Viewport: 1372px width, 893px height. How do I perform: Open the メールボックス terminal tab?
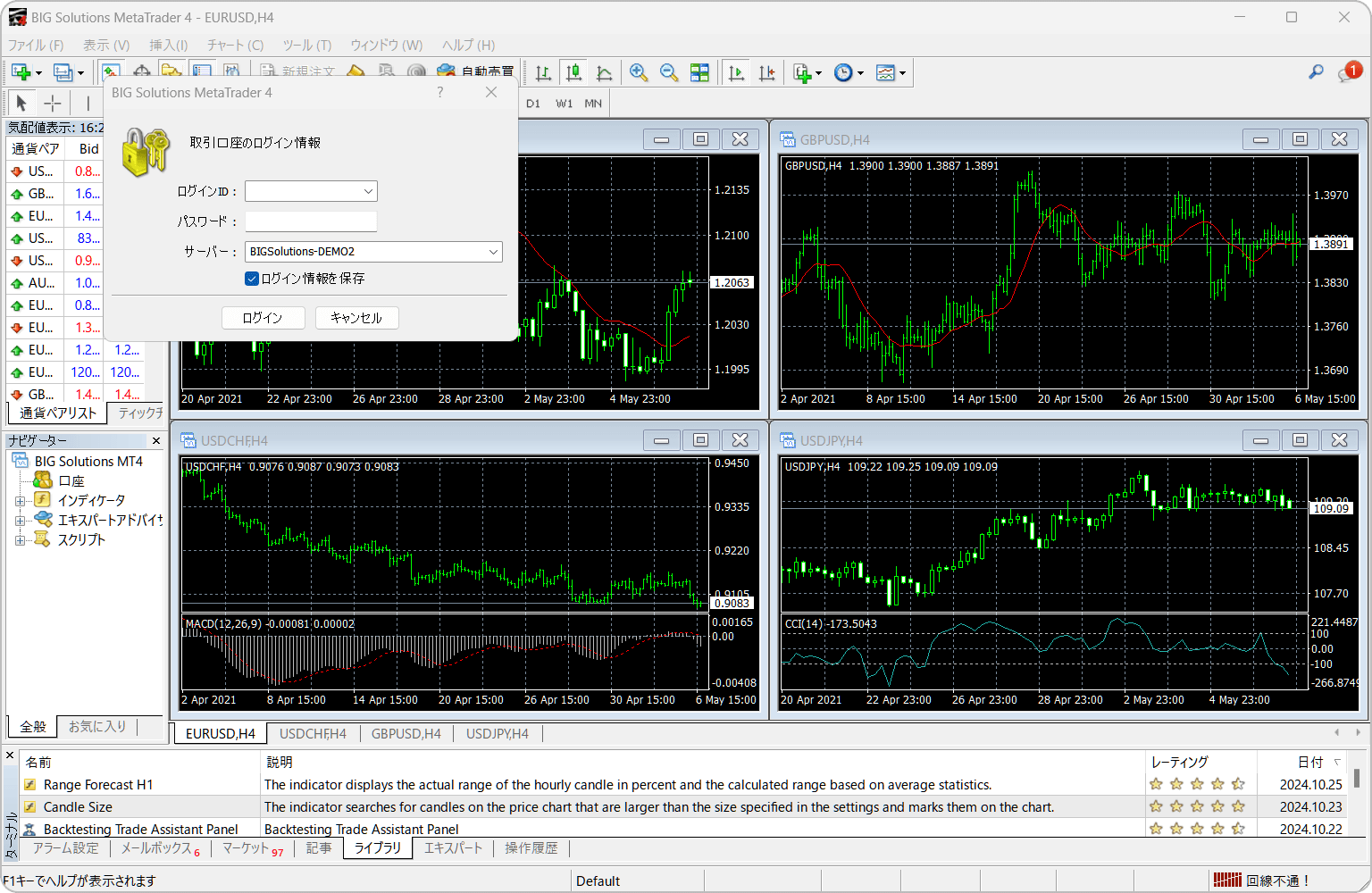(x=161, y=848)
